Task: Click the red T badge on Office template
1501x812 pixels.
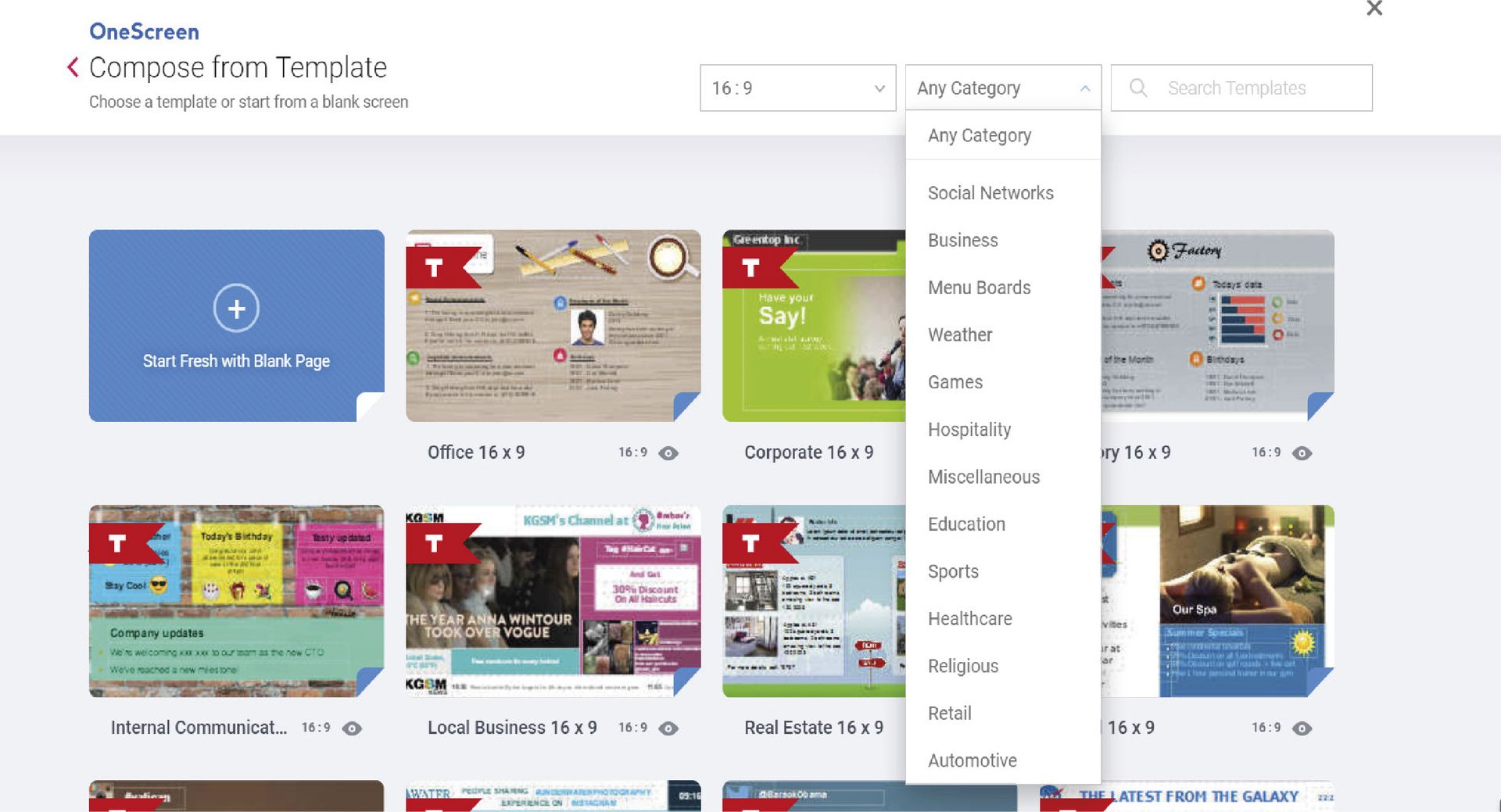Action: (x=435, y=268)
